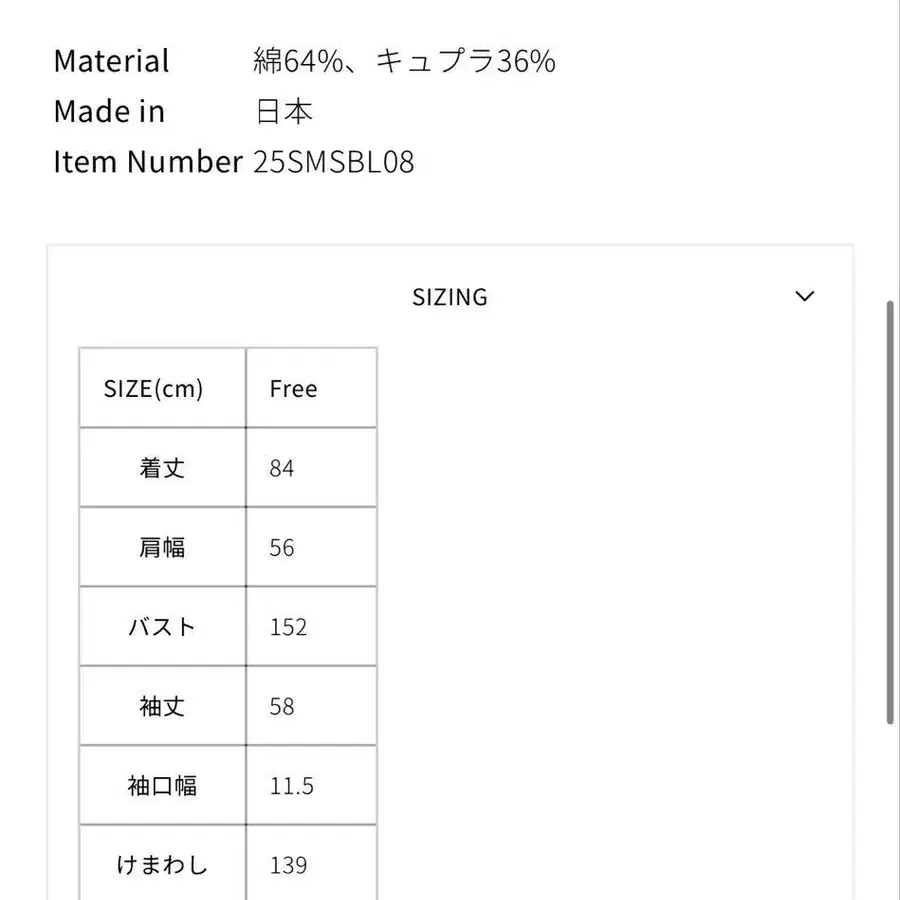Click the Material composition value text
Viewport: 900px width, 900px height.
(404, 62)
